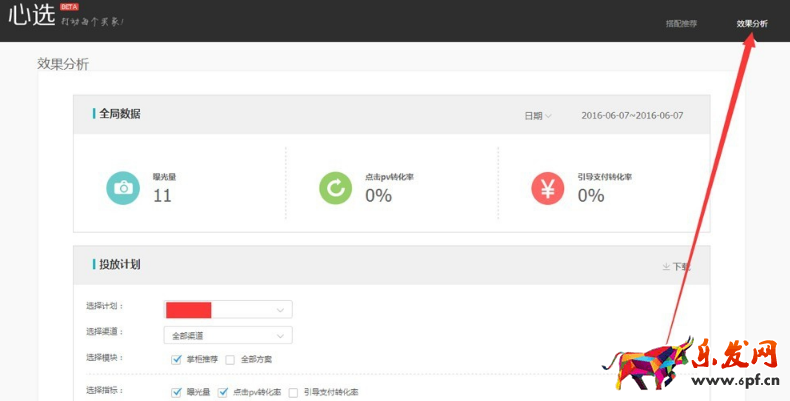The image size is (790, 401).
Task: Click the 0% under 引导支付转化率
Action: tap(591, 195)
